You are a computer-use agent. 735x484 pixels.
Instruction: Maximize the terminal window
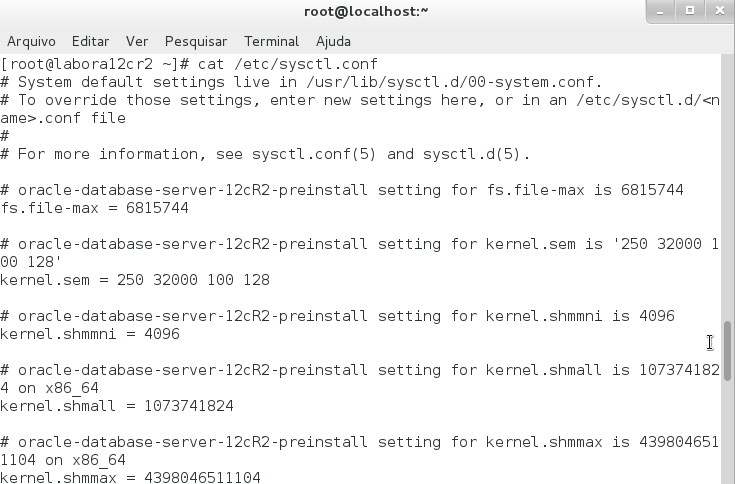(689, 11)
